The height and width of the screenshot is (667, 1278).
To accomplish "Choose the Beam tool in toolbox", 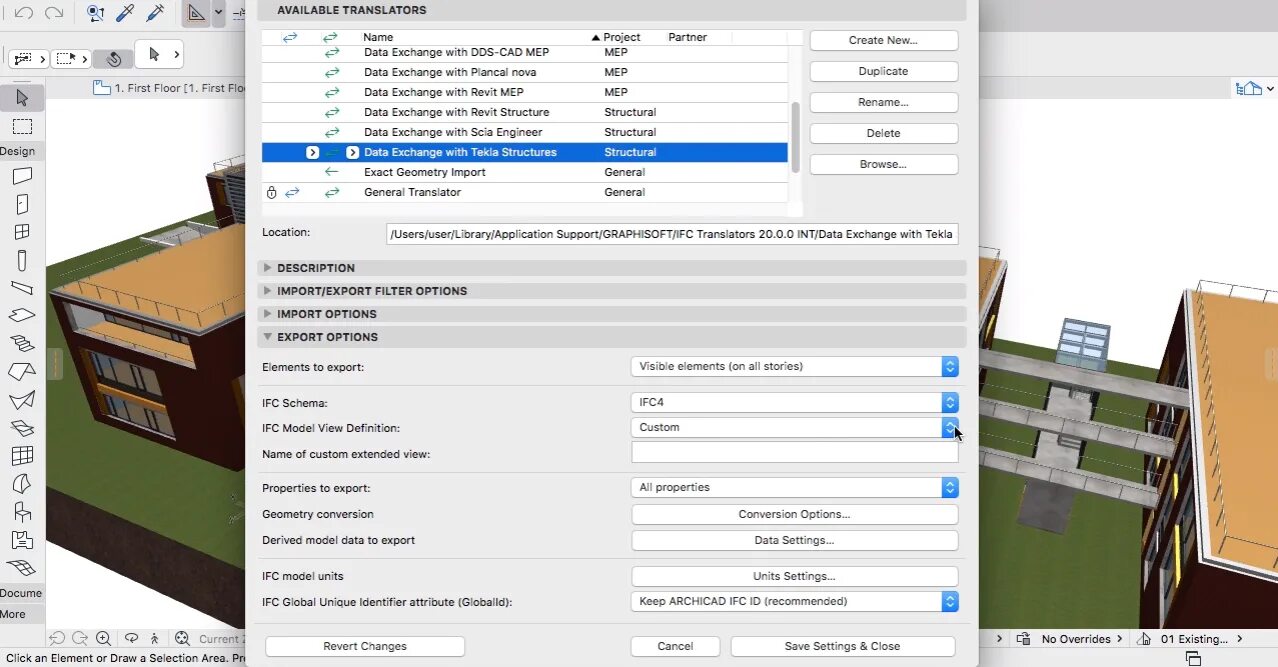I will [x=22, y=288].
